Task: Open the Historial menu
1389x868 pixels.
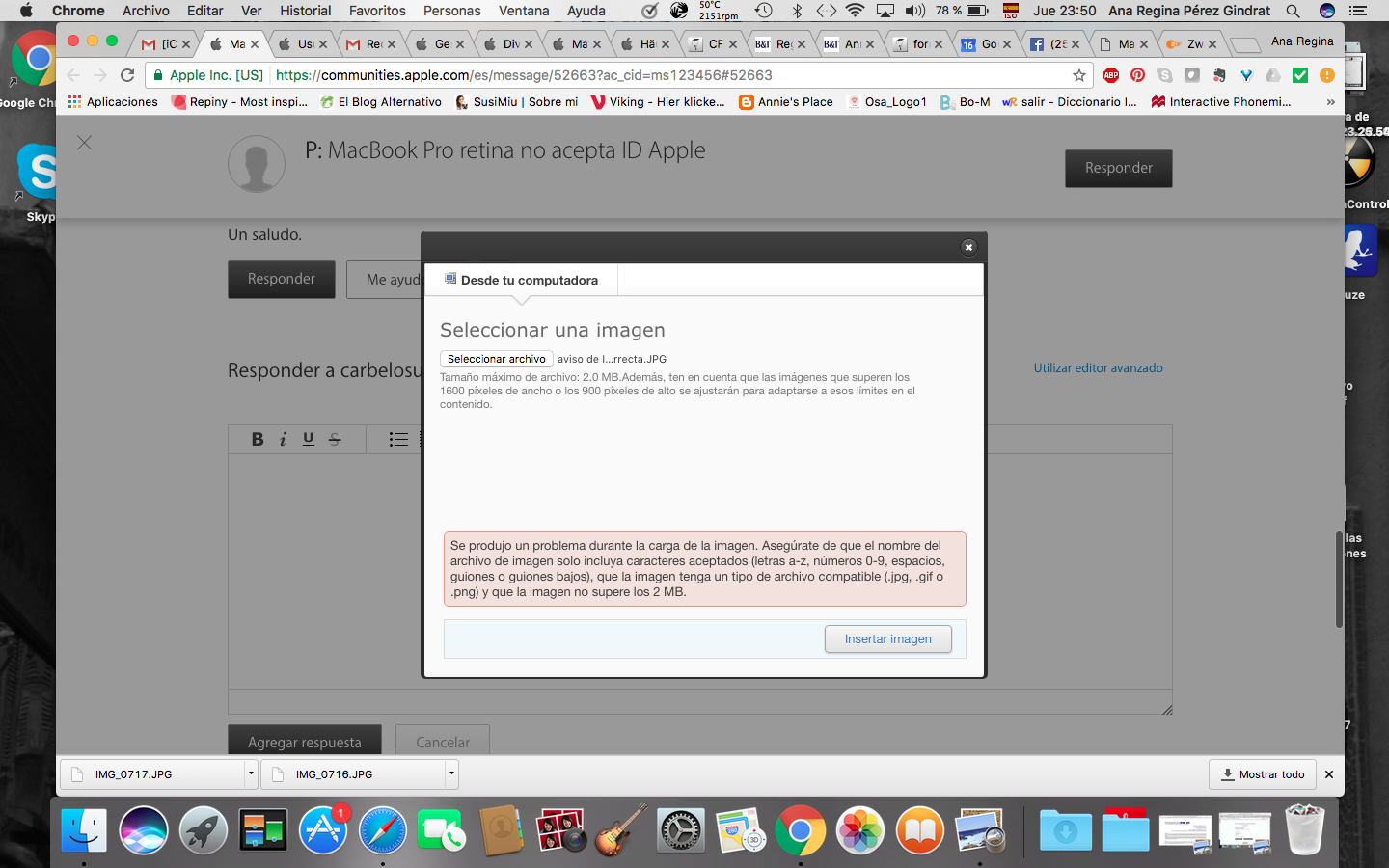Action: (305, 11)
